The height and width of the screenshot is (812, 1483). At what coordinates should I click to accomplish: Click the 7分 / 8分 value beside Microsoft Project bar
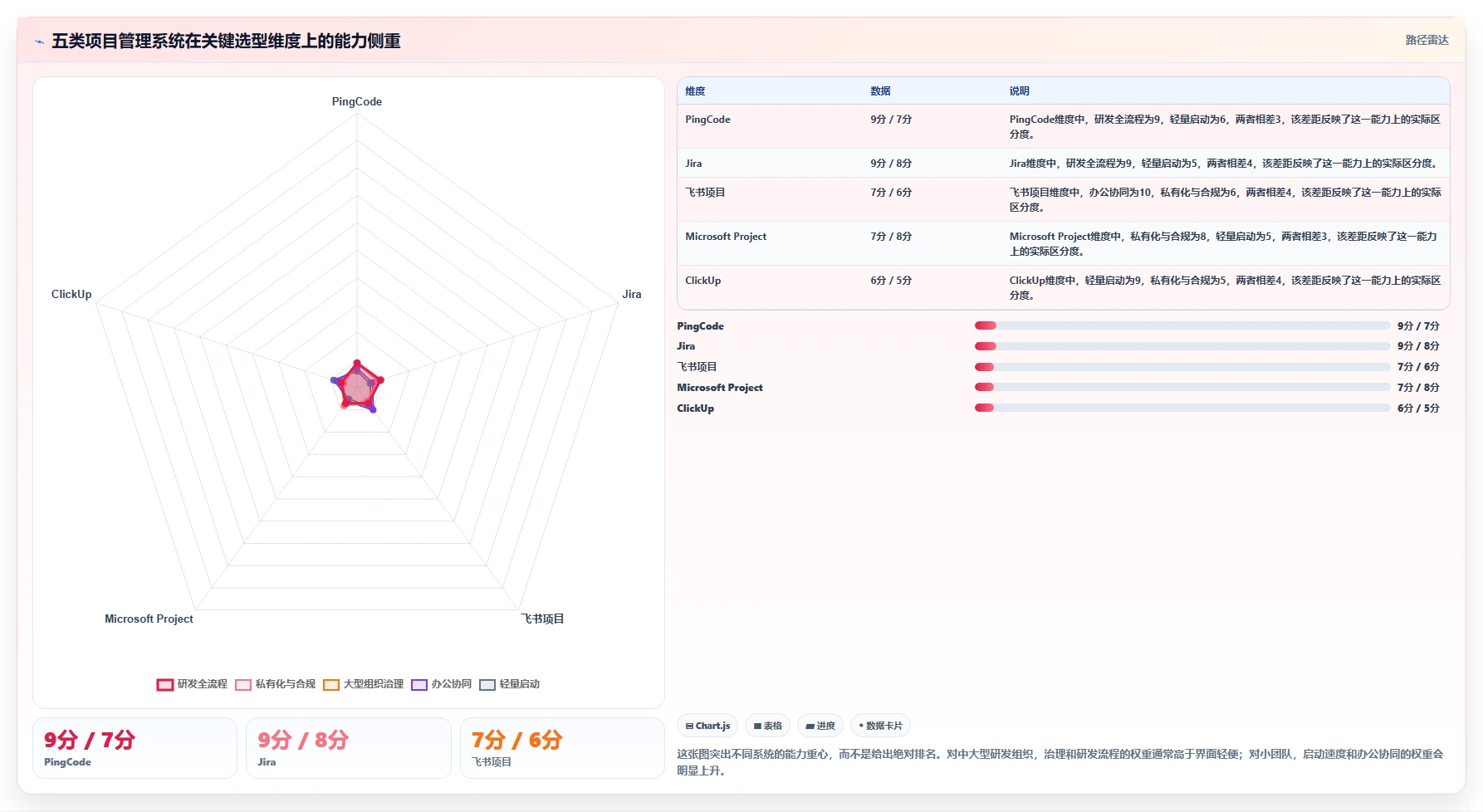point(1418,388)
